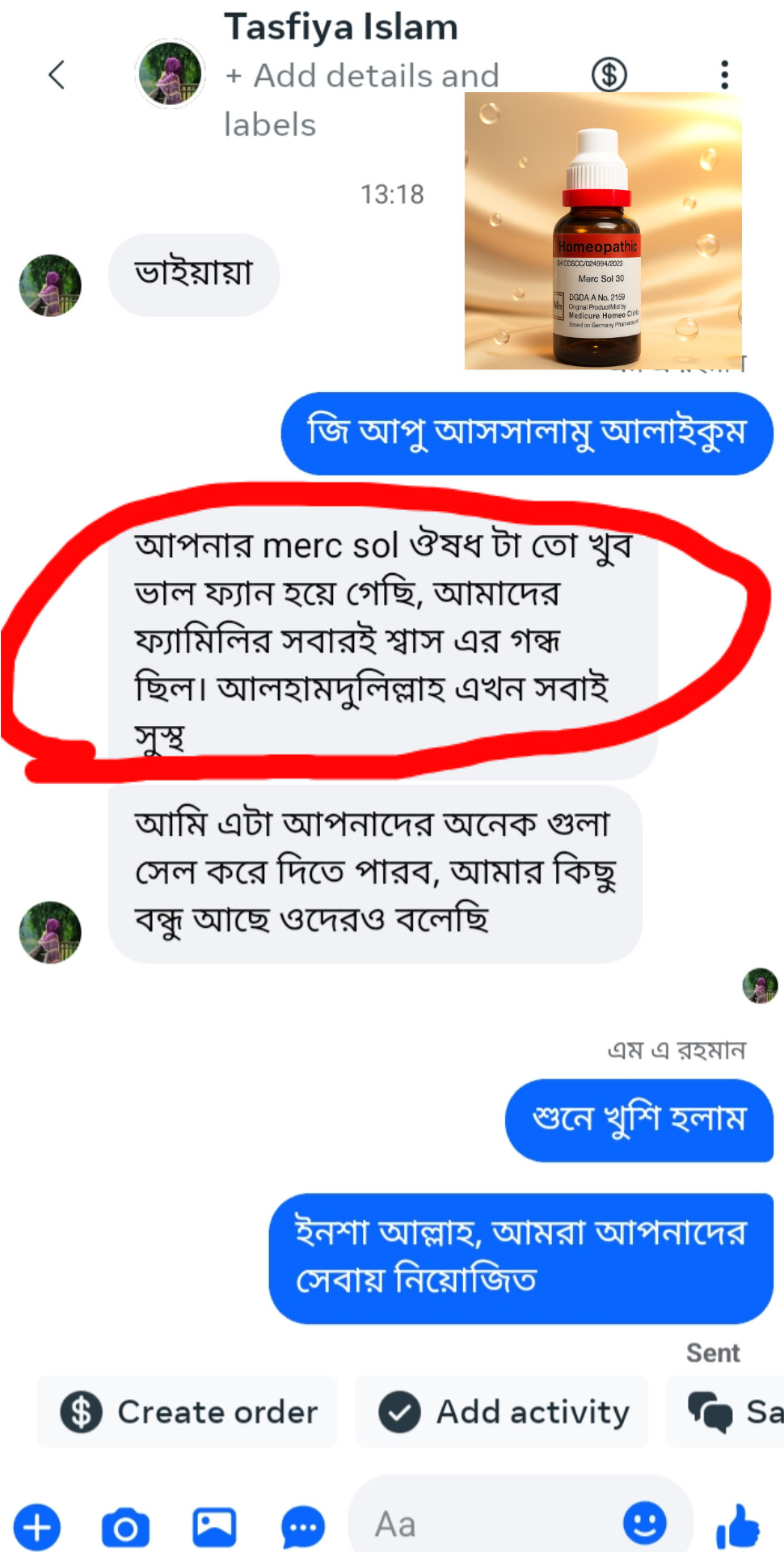Open the photo gallery icon

coord(214,1527)
